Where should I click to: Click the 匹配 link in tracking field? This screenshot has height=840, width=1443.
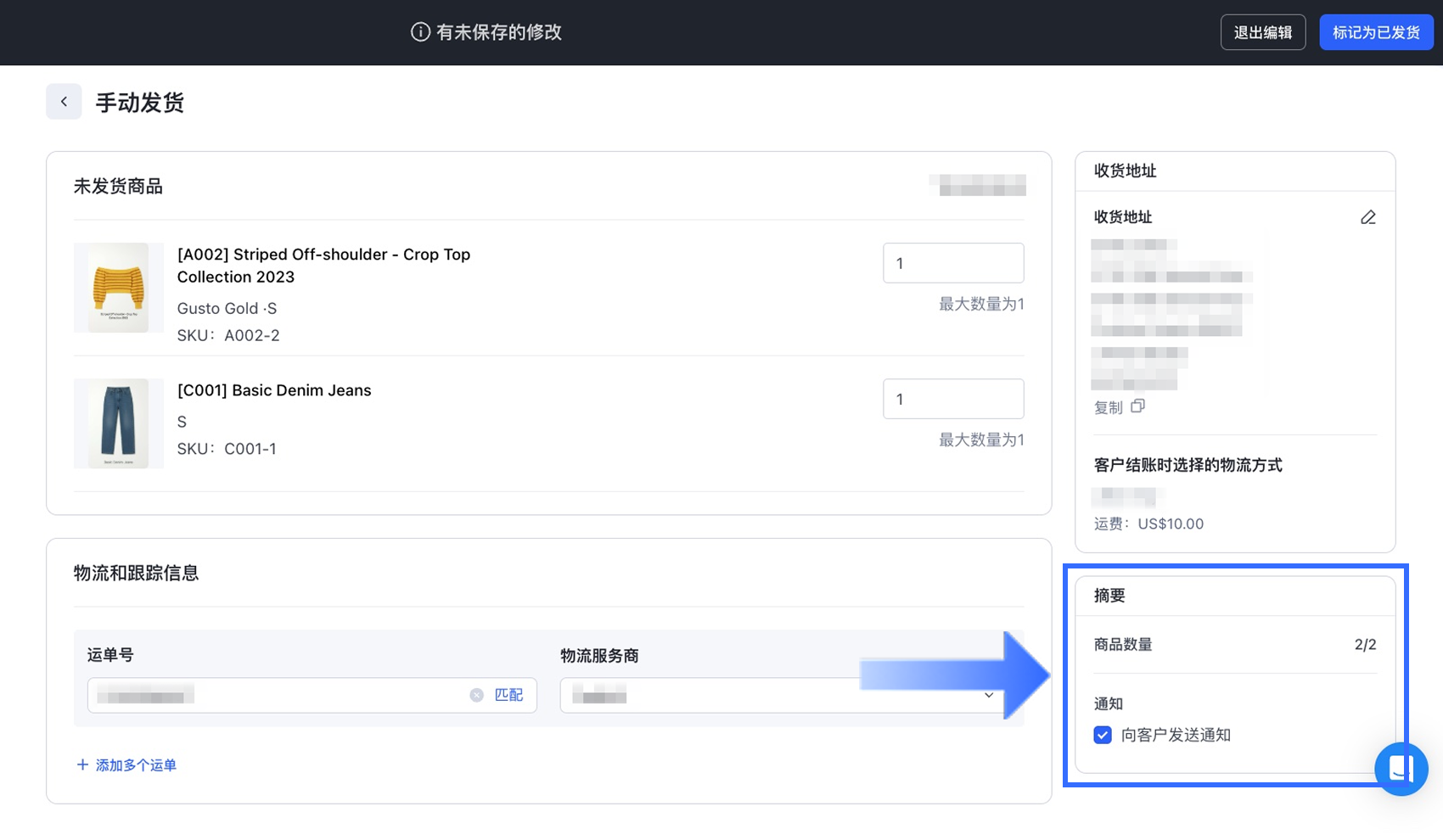508,695
